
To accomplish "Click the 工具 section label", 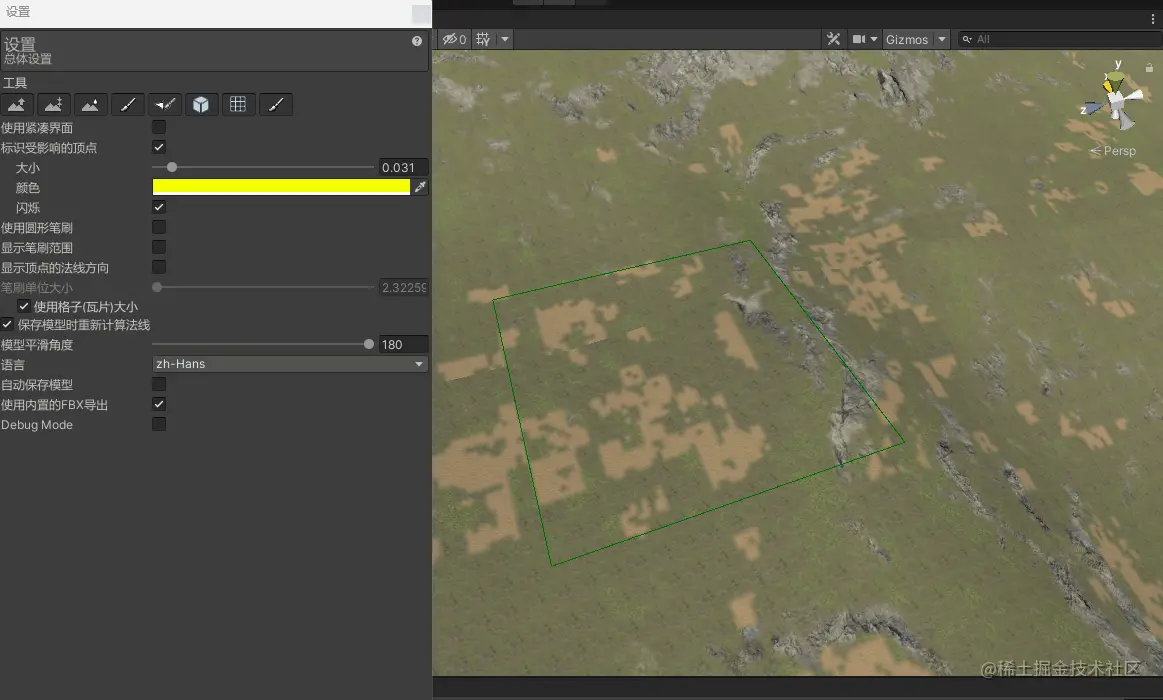I will [x=15, y=83].
